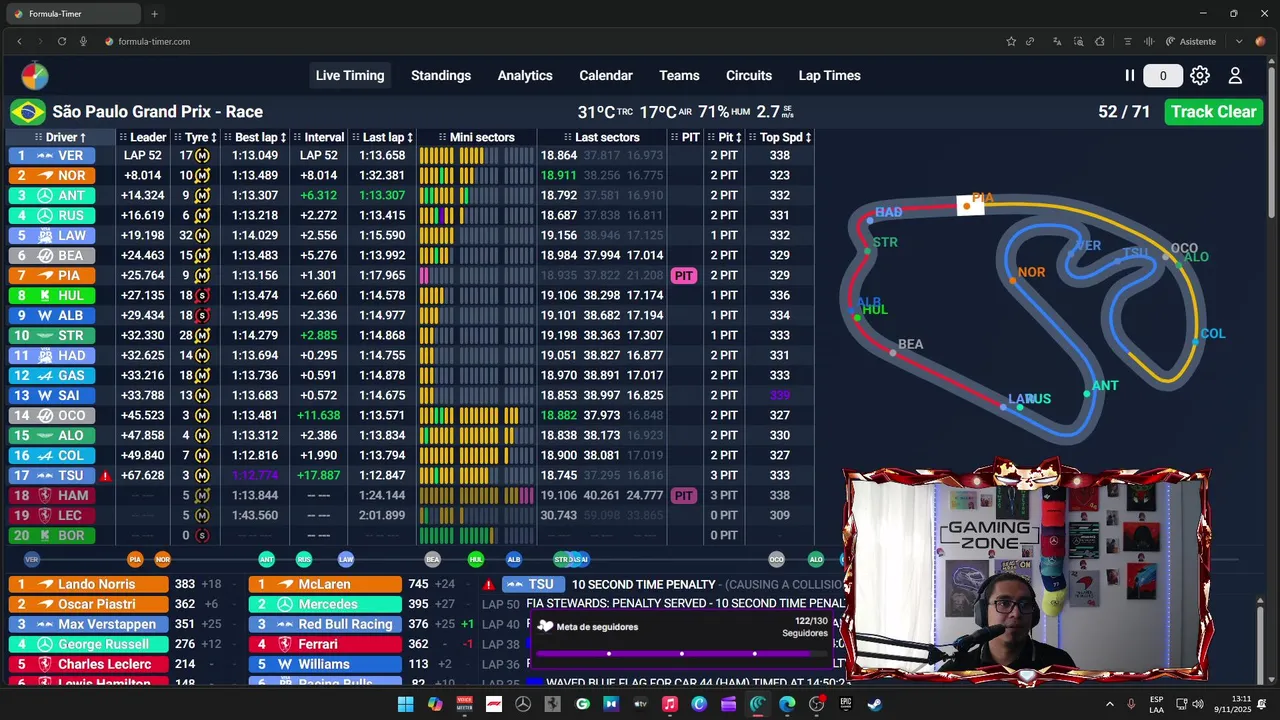1280x720 pixels.
Task: Open Oscar Piastri in driver standings
Action: [x=88, y=604]
